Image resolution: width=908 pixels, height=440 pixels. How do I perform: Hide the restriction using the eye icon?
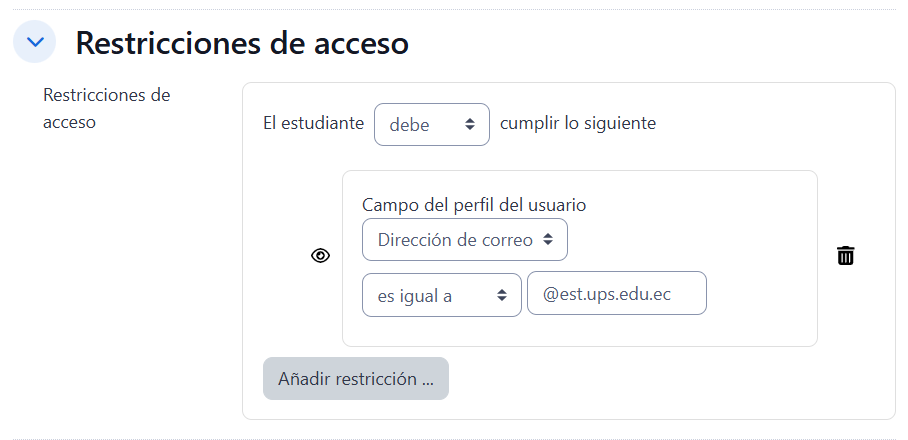point(320,256)
